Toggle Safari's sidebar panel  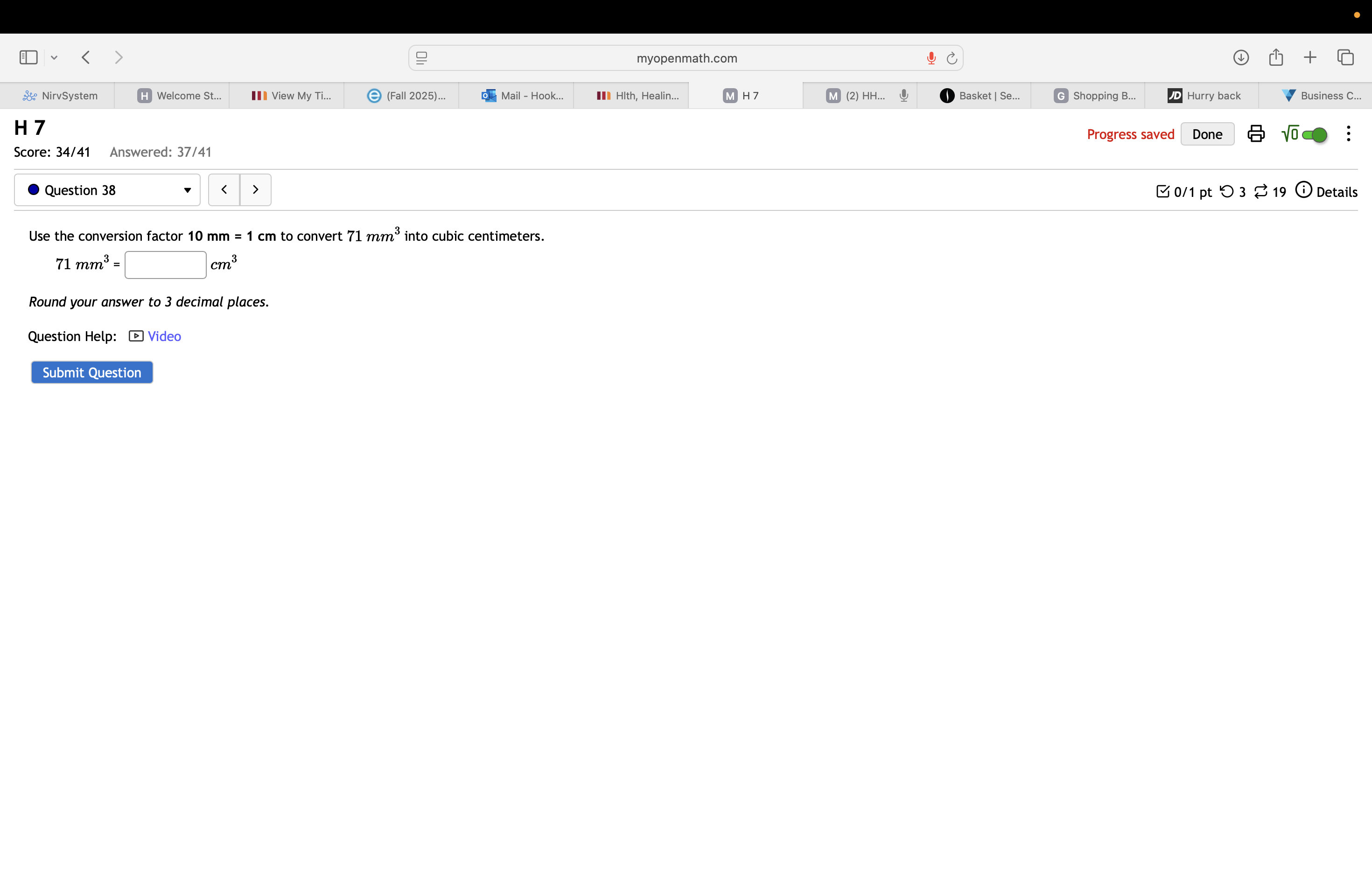pyautogui.click(x=28, y=58)
